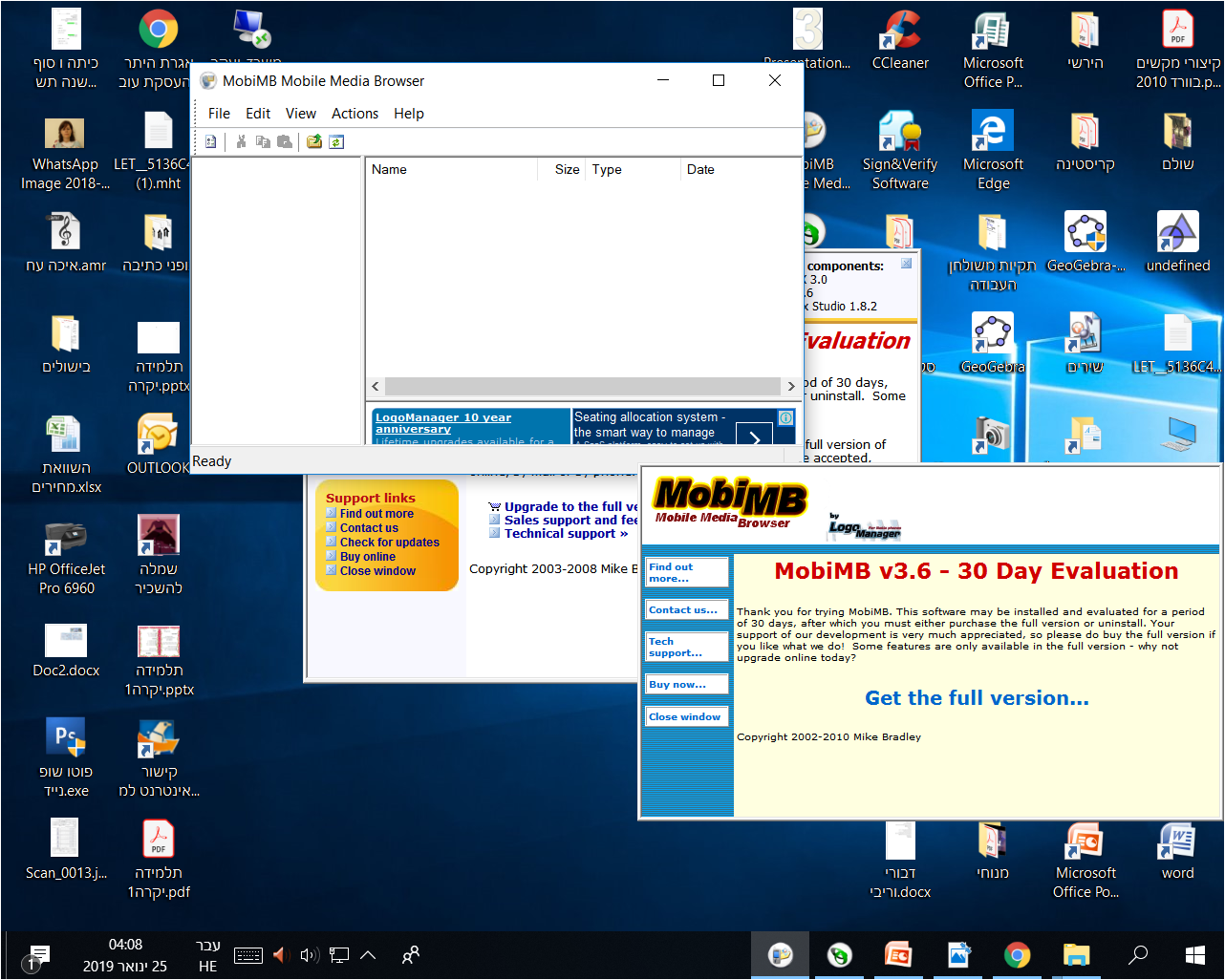1225x980 pixels.
Task: Select the GeoGebra desktop shortcut
Action: click(993, 344)
